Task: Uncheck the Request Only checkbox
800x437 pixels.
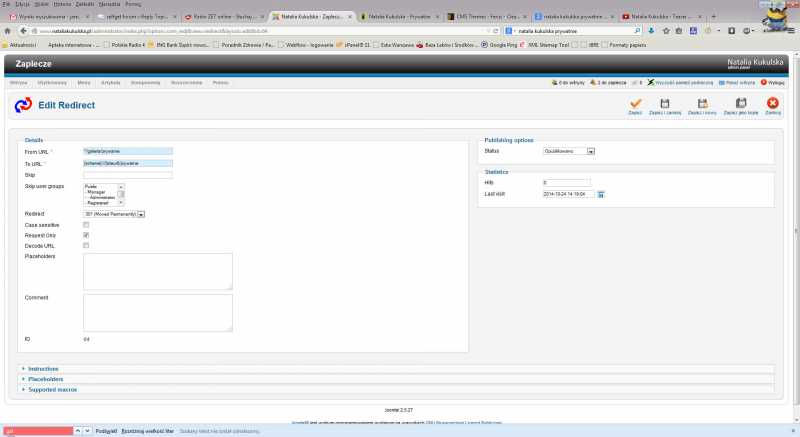Action: coord(87,235)
